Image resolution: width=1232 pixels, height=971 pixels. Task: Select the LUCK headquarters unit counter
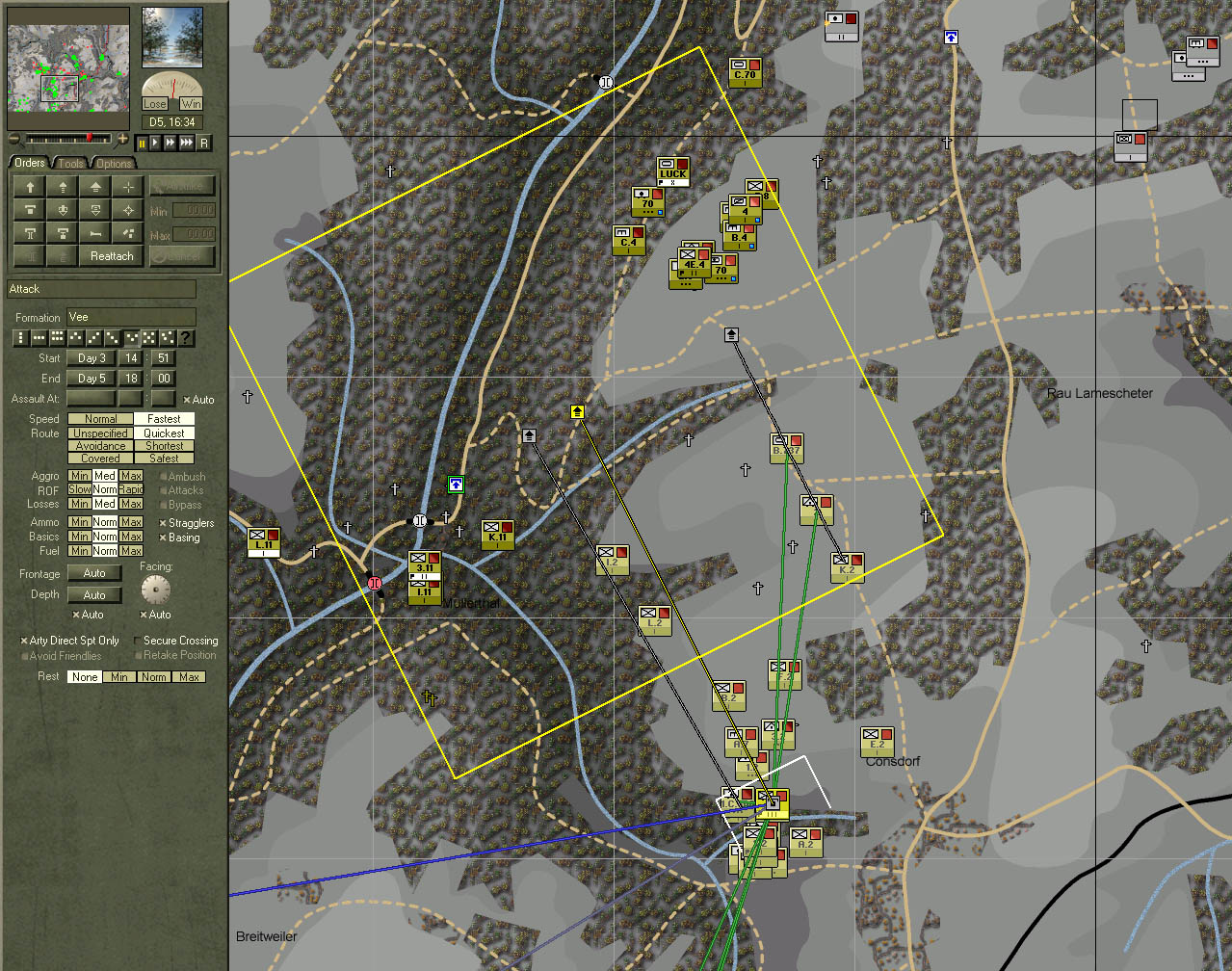coord(673,171)
